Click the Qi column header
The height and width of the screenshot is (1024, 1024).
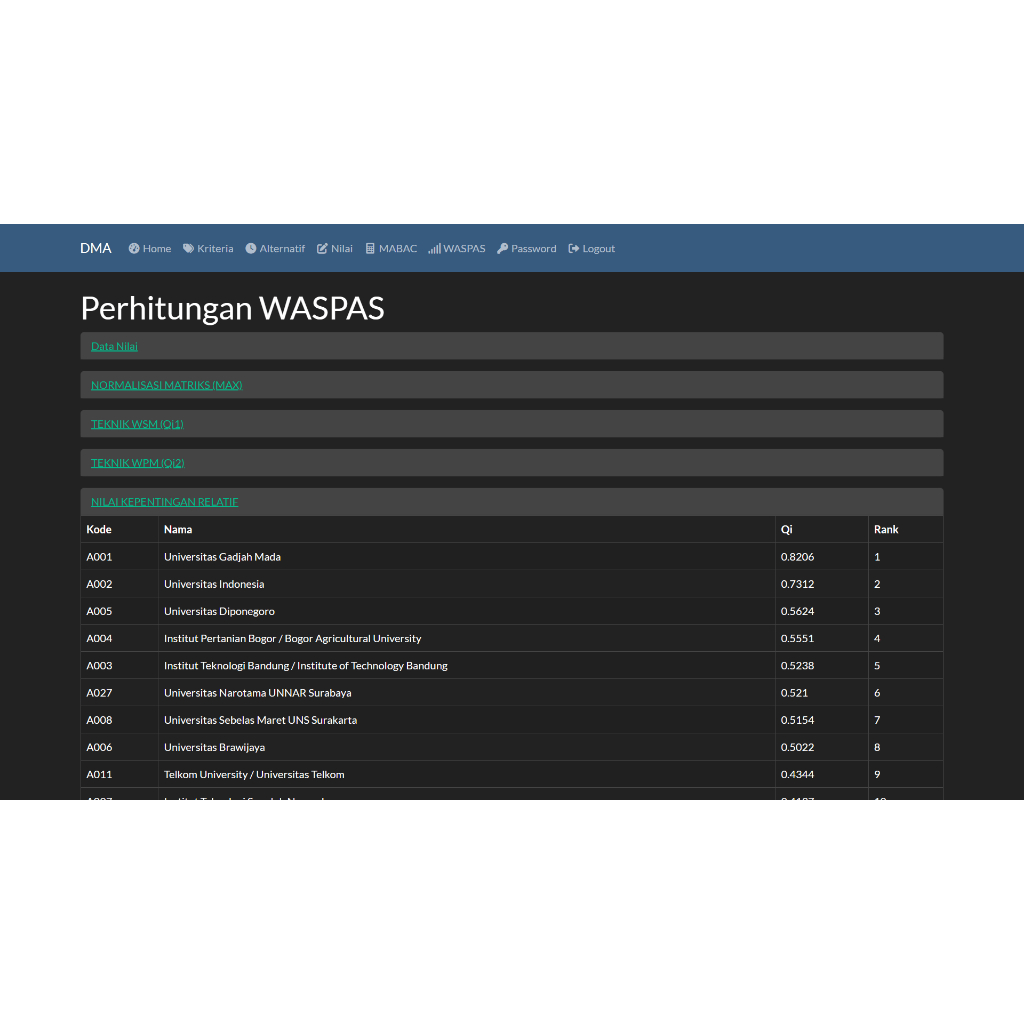click(x=822, y=529)
